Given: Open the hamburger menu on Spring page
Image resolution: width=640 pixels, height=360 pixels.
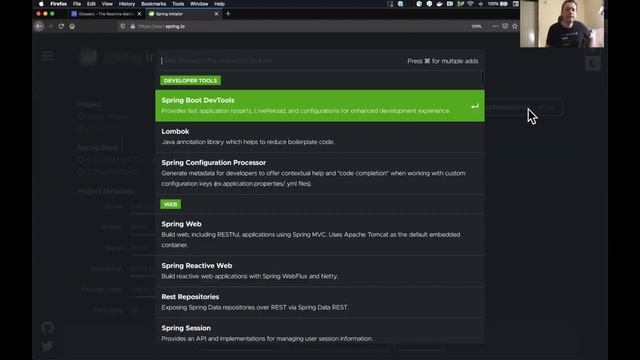Looking at the screenshot, I should coord(47,56).
